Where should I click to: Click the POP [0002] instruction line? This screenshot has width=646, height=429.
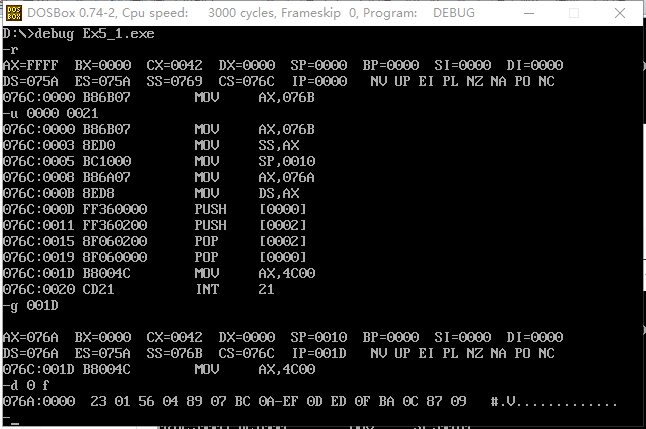tap(155, 241)
